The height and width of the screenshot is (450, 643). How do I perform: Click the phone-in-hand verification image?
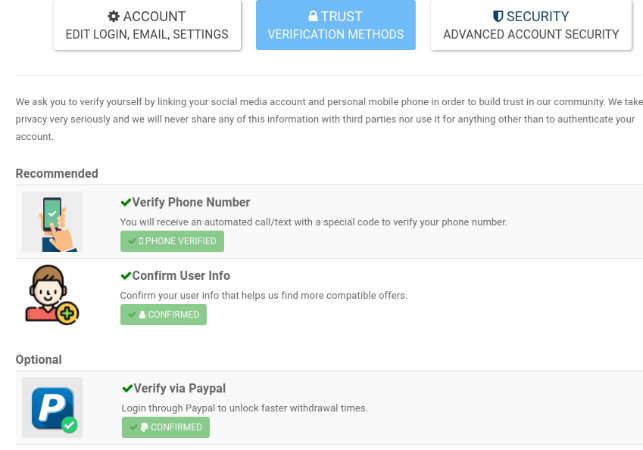click(x=52, y=222)
